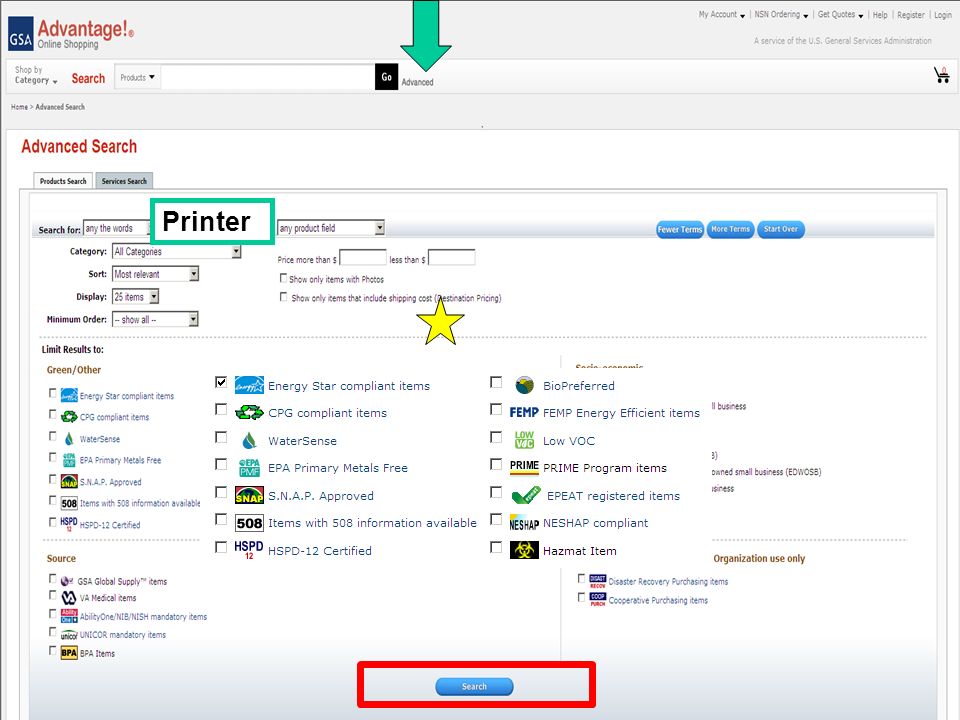
Task: Click the blue Search button
Action: (x=474, y=686)
